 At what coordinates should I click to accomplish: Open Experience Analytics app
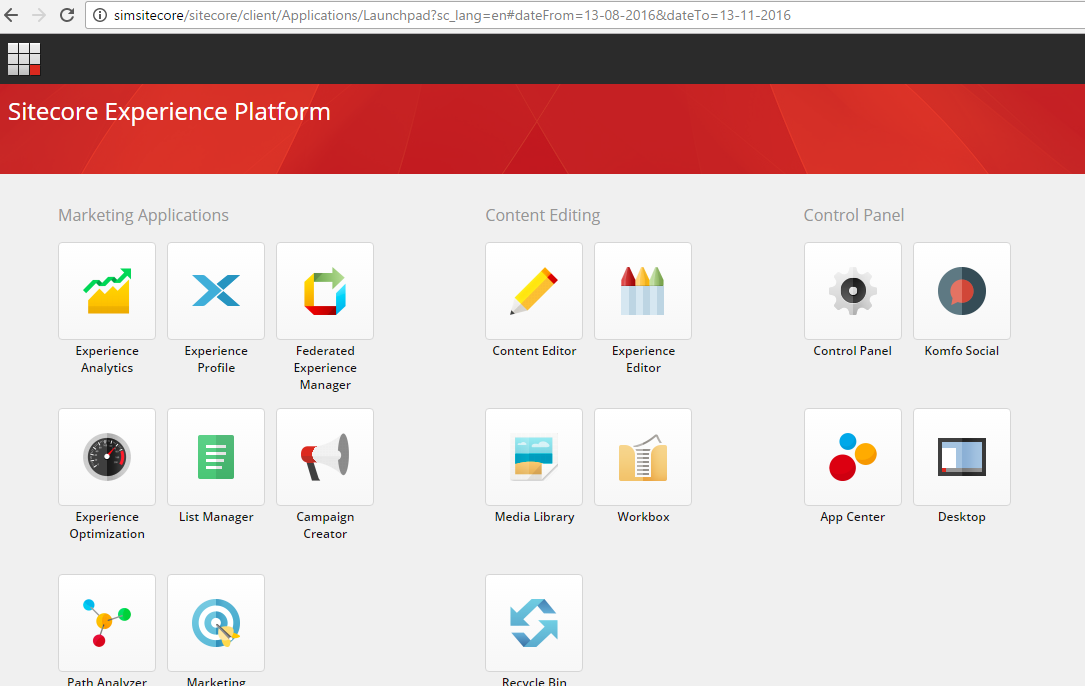[x=107, y=291]
